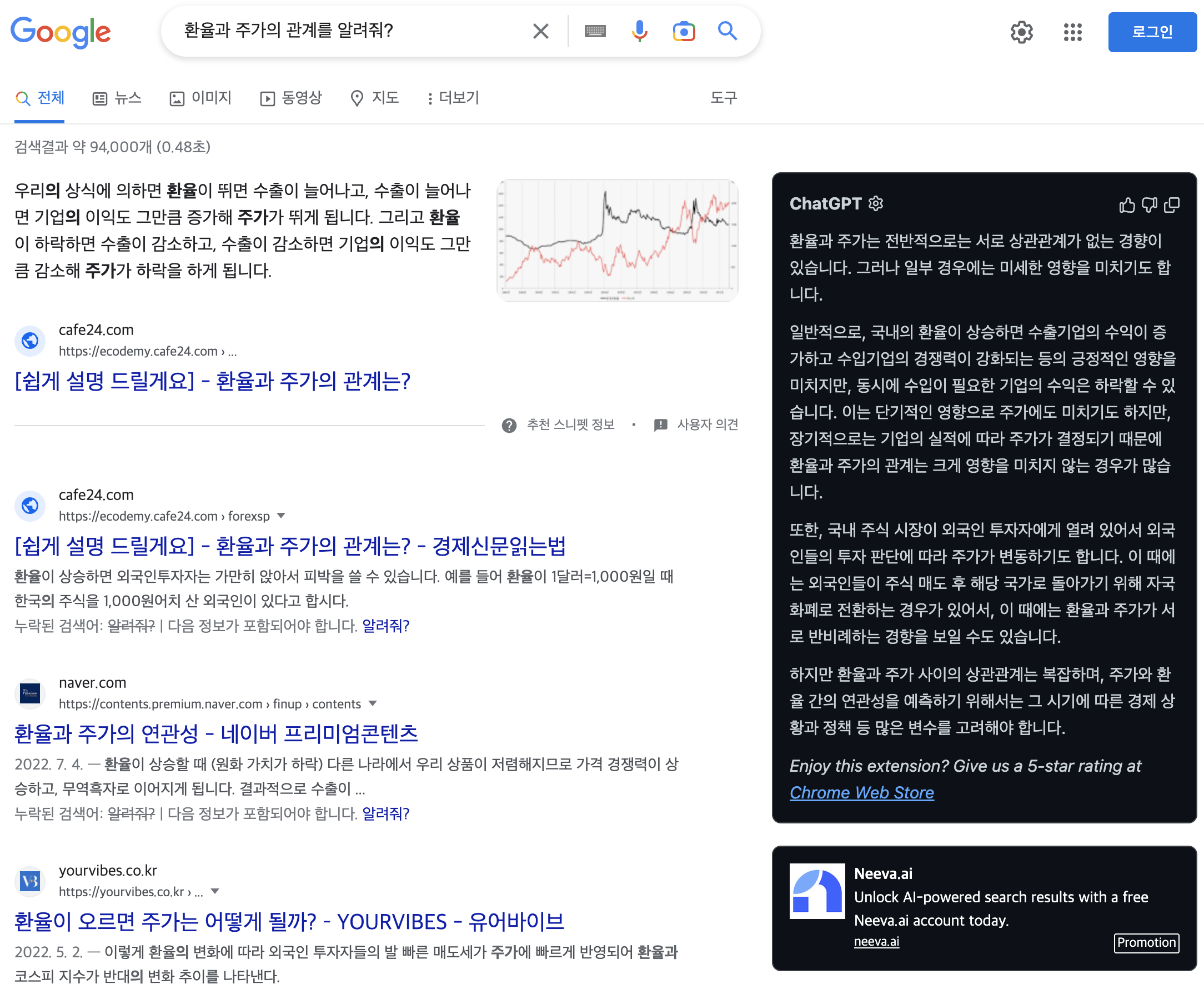Clear the search box text
Image resolution: width=1204 pixels, height=989 pixels.
pyautogui.click(x=540, y=31)
